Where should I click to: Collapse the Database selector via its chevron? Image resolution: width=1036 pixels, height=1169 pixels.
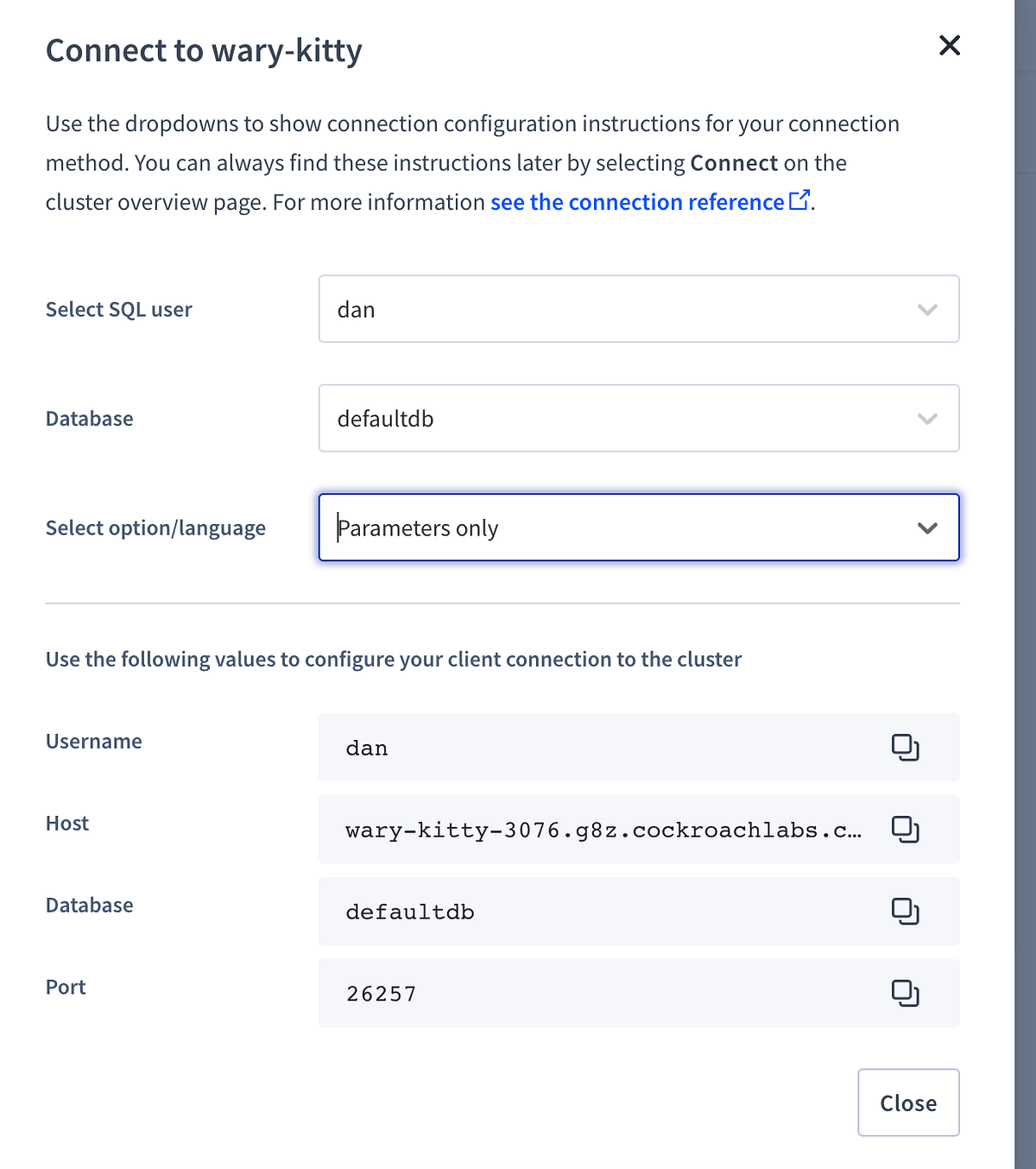pos(928,418)
